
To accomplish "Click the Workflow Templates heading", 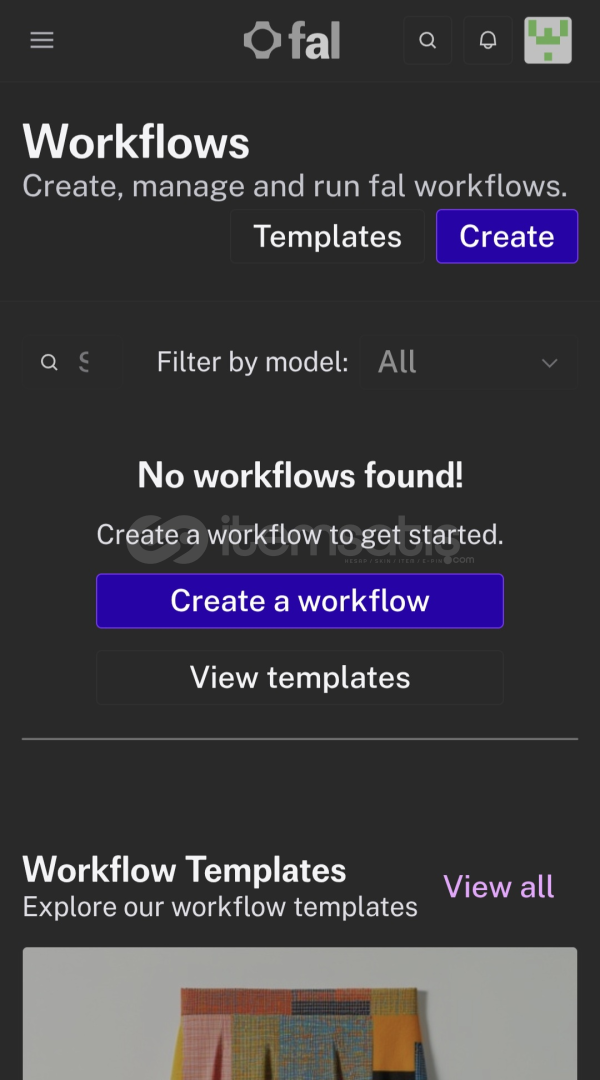I will tap(184, 869).
